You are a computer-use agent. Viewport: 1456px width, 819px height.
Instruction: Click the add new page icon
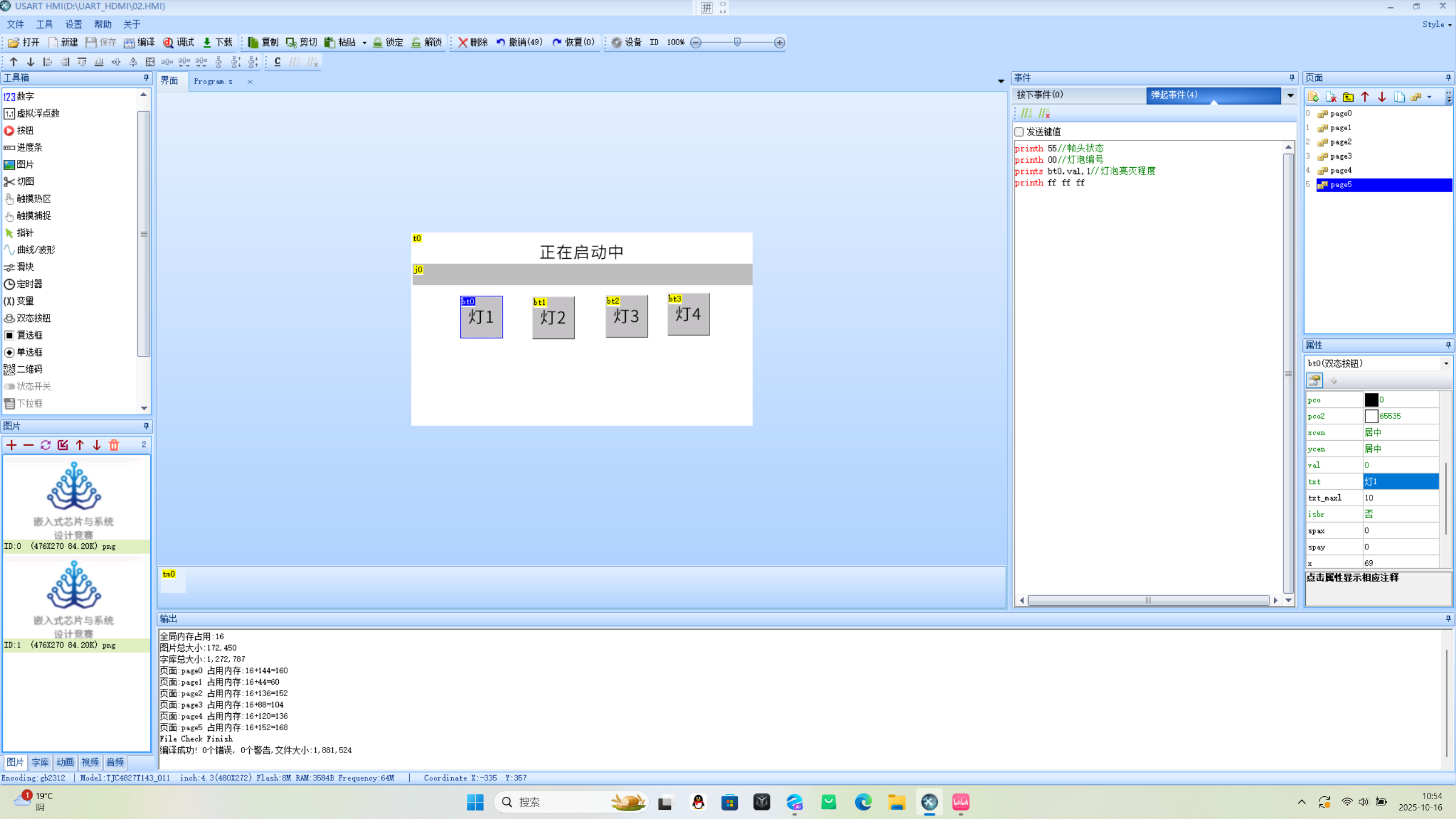pos(1314,97)
